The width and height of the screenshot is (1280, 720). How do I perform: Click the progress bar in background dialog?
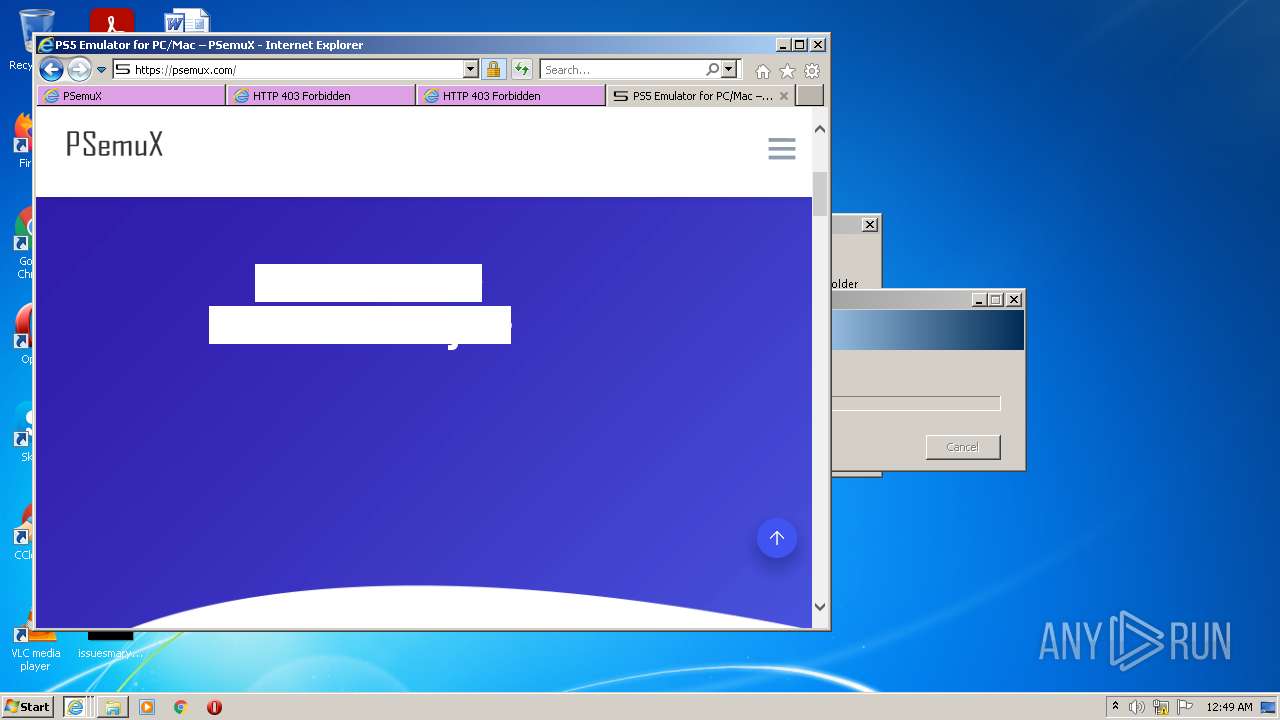[x=916, y=404]
